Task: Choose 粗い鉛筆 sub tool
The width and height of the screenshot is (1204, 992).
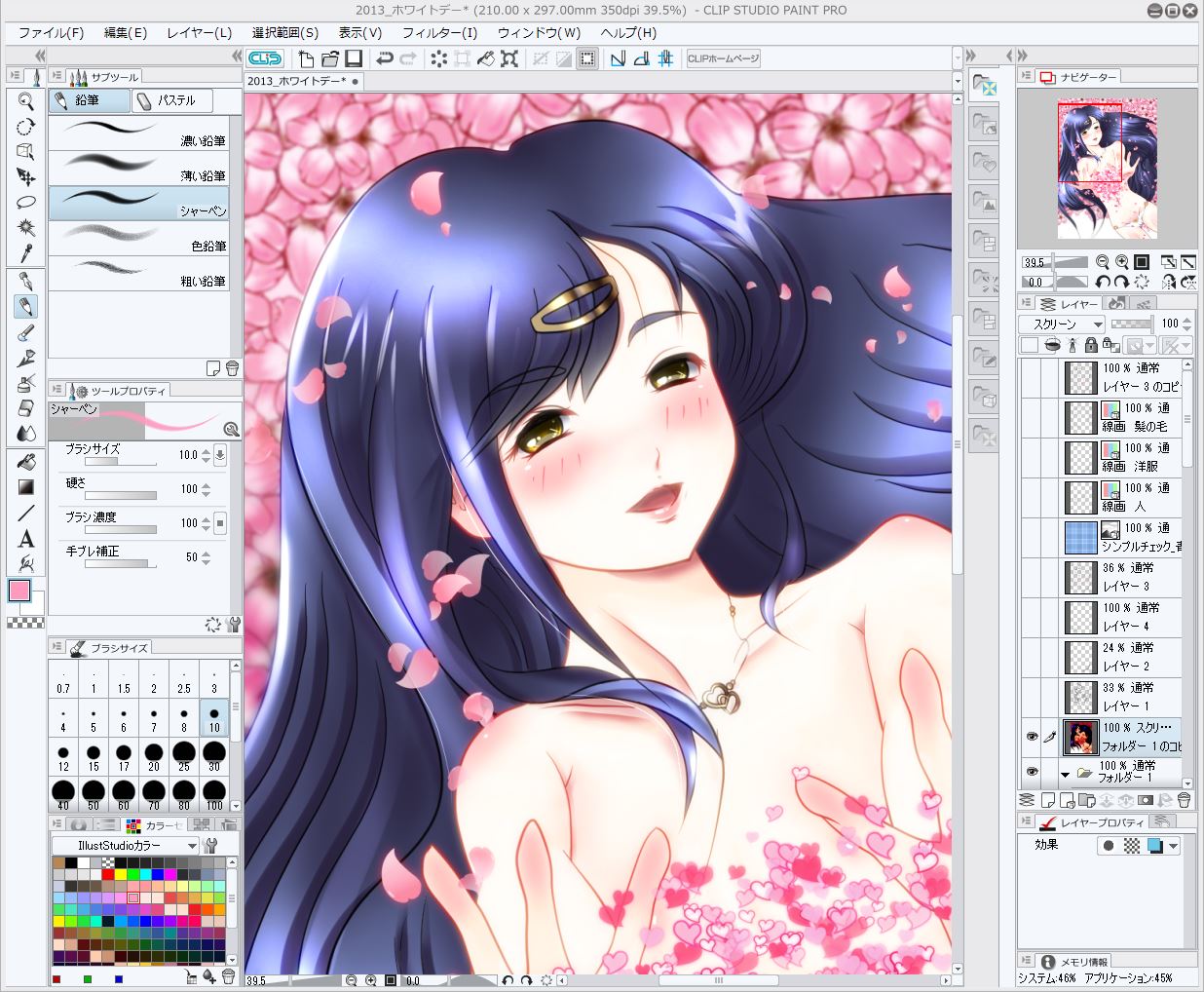Action: 138,274
